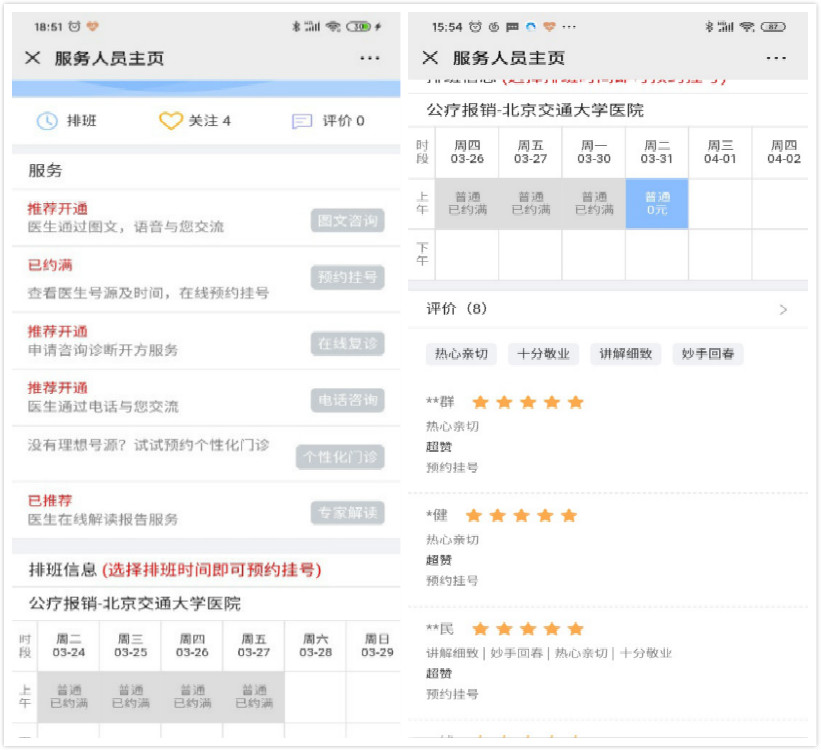Close right page with X icon
The height and width of the screenshot is (750, 821).
coord(431,58)
